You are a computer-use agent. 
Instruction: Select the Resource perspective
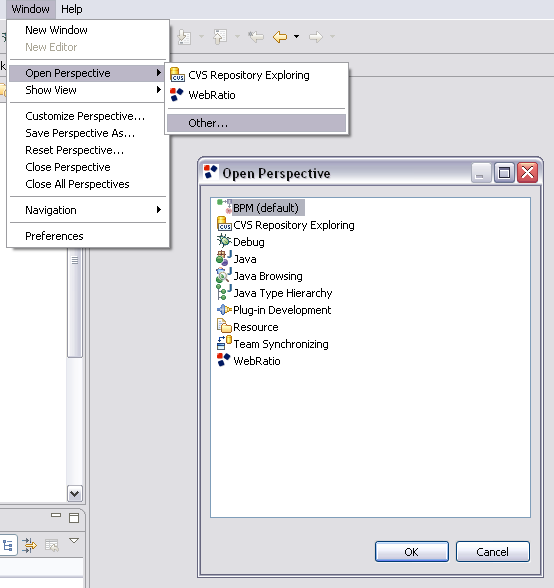click(x=256, y=327)
